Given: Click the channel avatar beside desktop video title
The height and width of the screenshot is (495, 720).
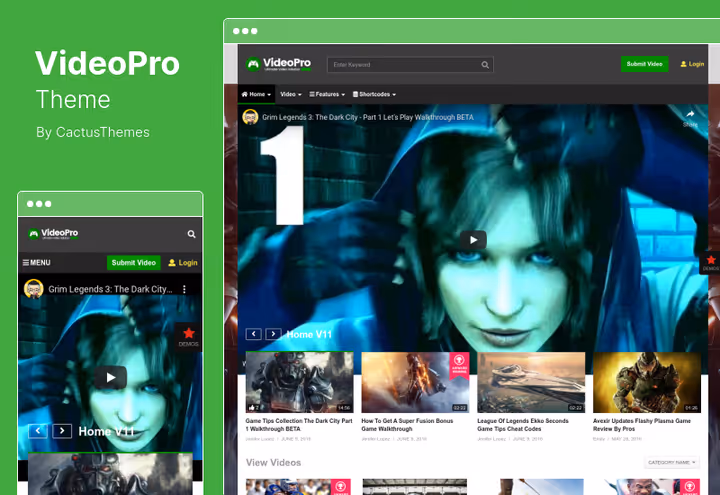Looking at the screenshot, I should point(250,117).
